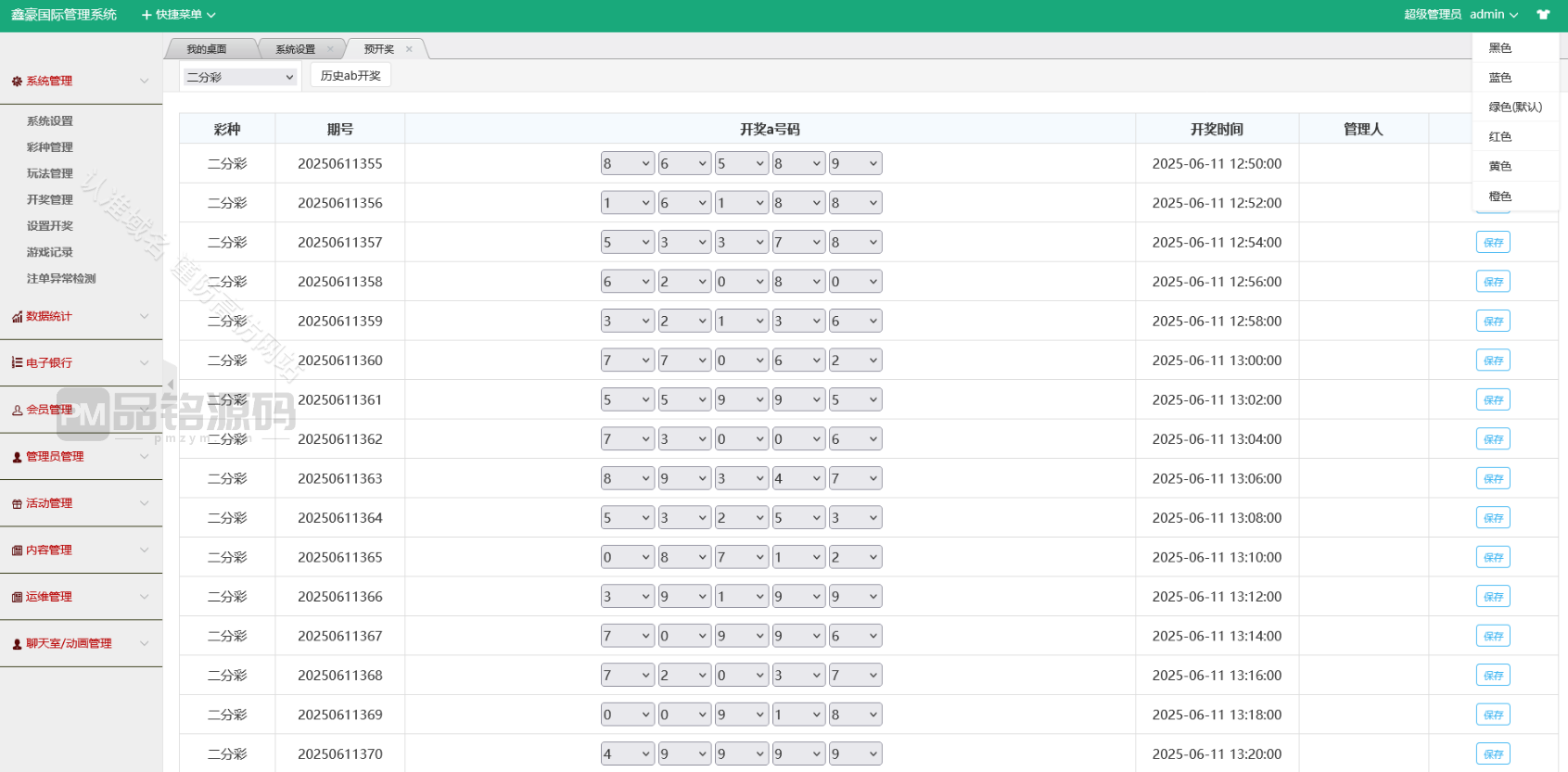Close the 预开奖 tab

(409, 49)
